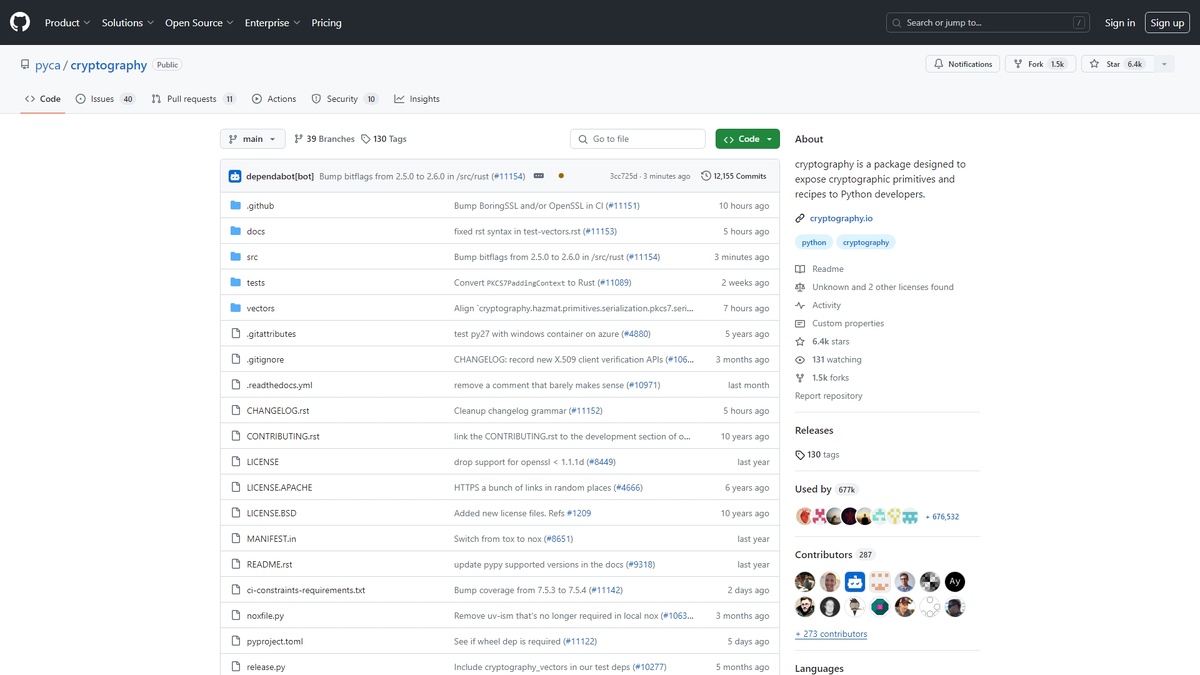Image resolution: width=1200 pixels, height=675 pixels.
Task: Click the Fork button
Action: click(1043, 64)
